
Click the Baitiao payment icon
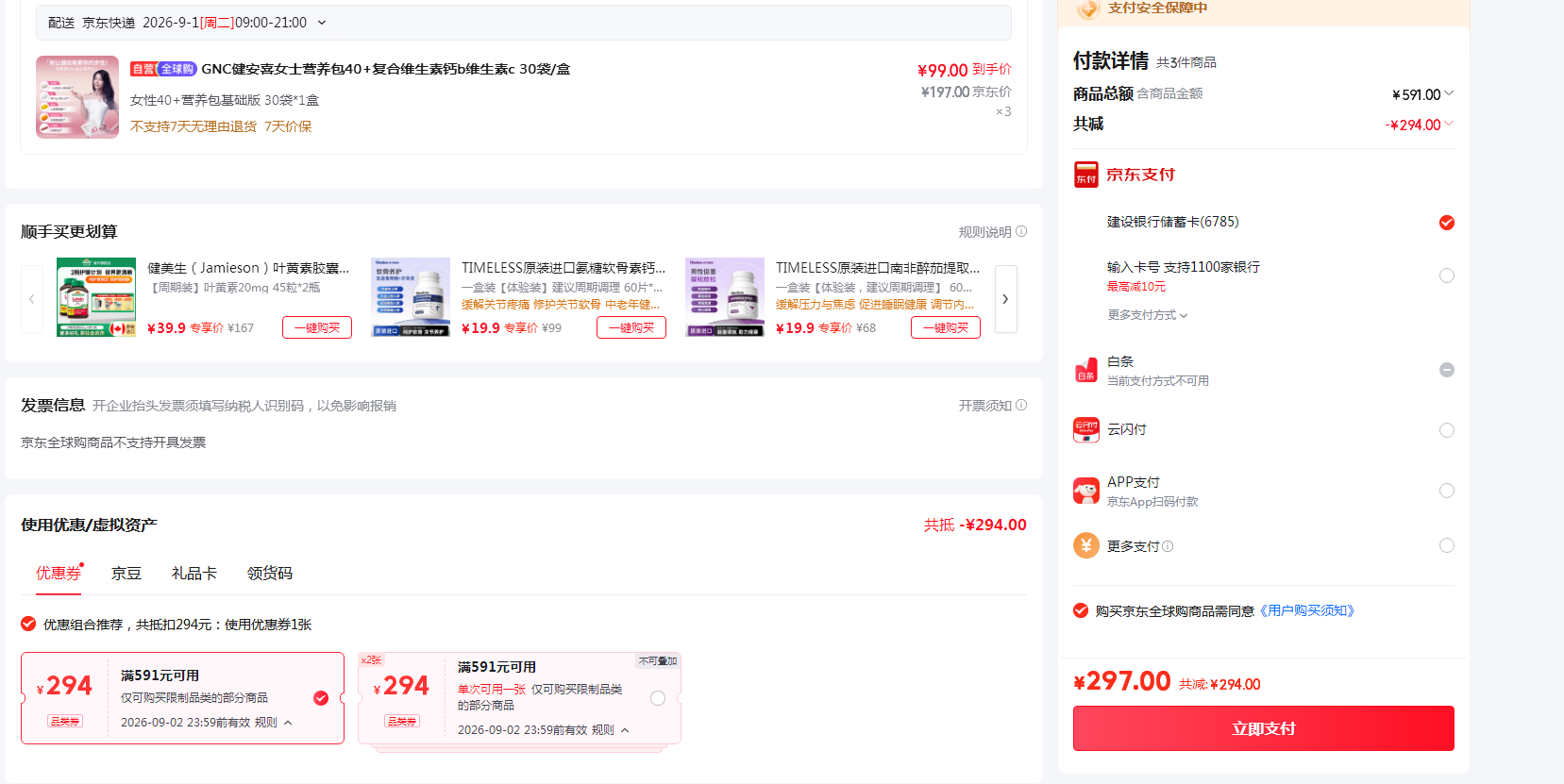coord(1086,370)
